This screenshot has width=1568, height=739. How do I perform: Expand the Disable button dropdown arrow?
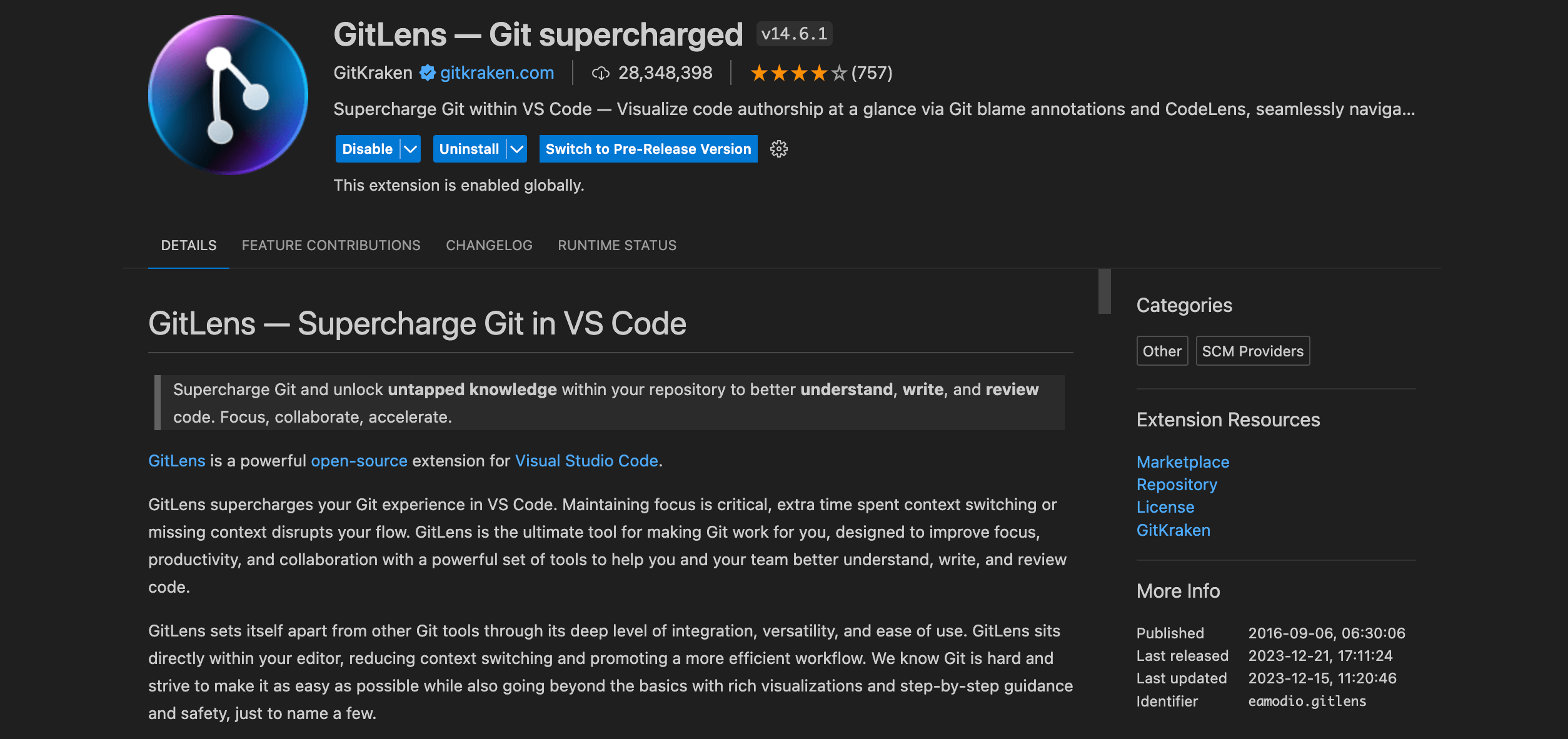coord(411,149)
